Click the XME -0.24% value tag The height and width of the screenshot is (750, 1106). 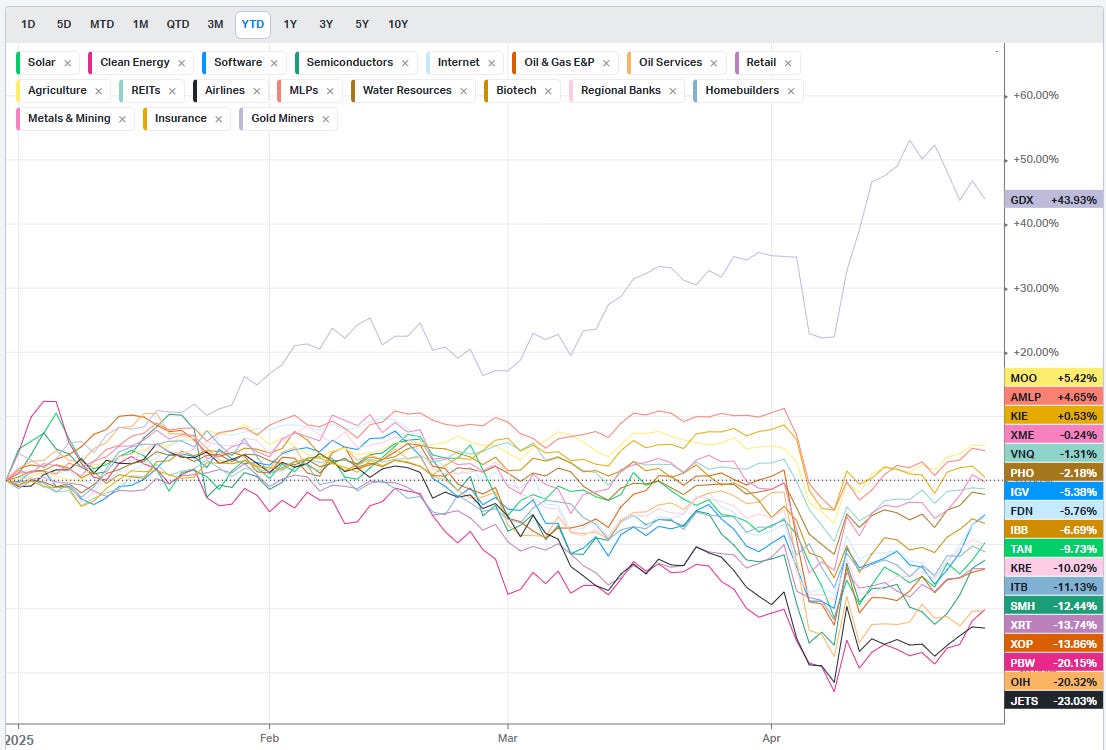click(x=1054, y=435)
